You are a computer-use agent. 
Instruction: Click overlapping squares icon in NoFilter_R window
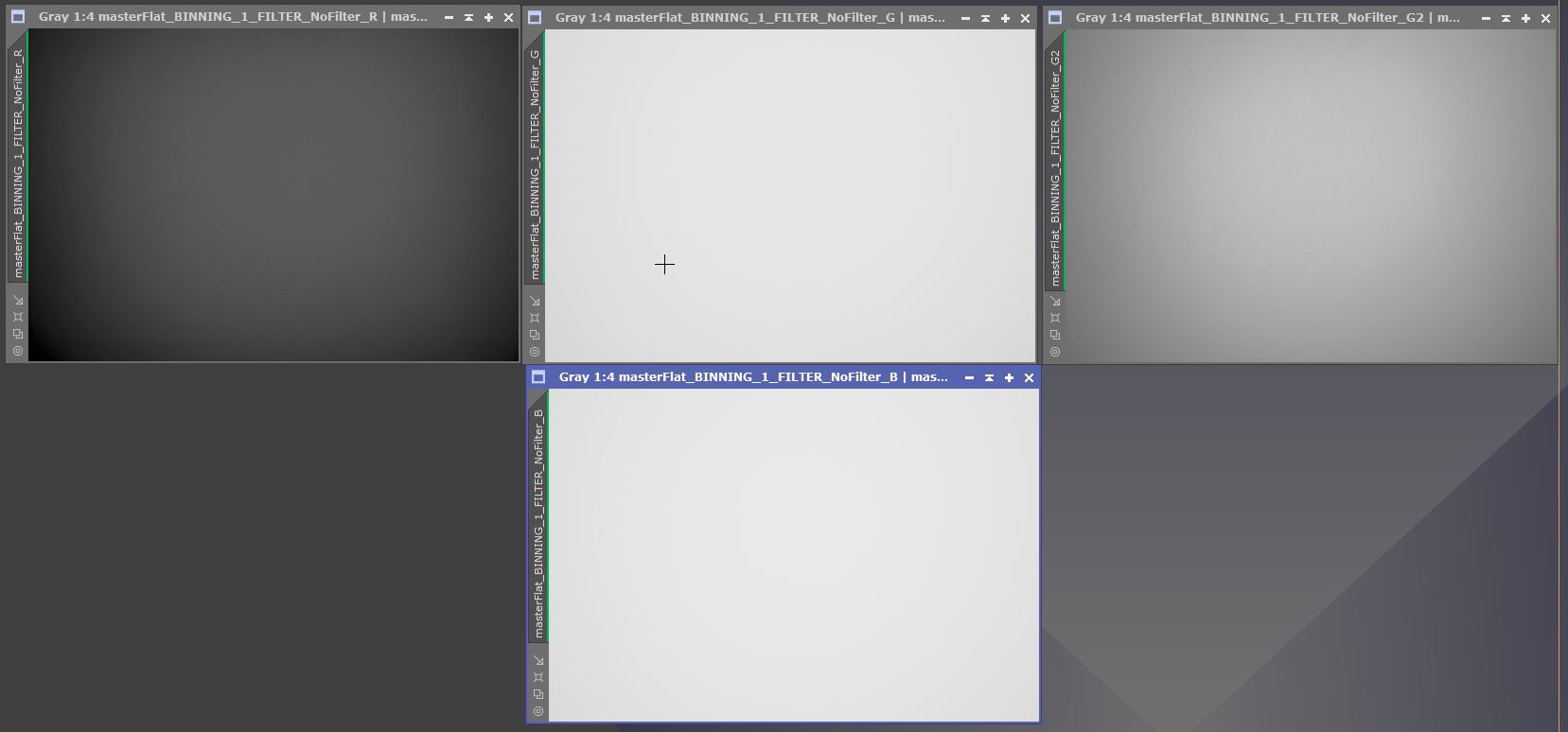click(x=18, y=334)
